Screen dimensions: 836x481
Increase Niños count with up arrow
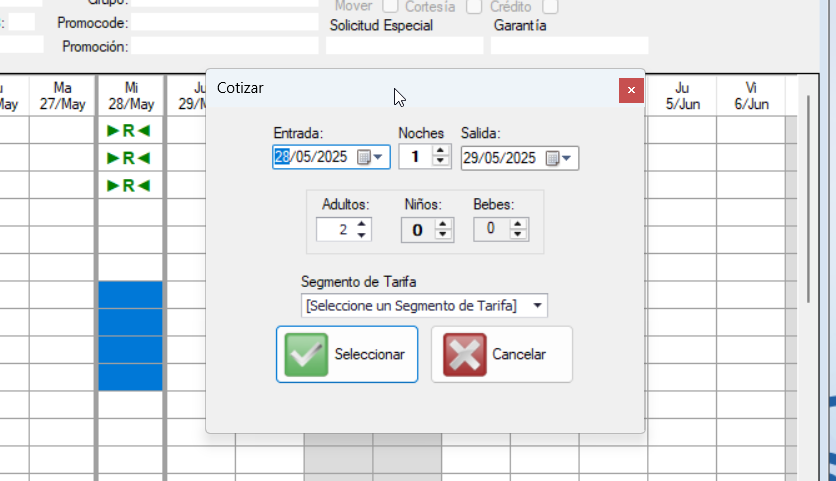(x=443, y=224)
